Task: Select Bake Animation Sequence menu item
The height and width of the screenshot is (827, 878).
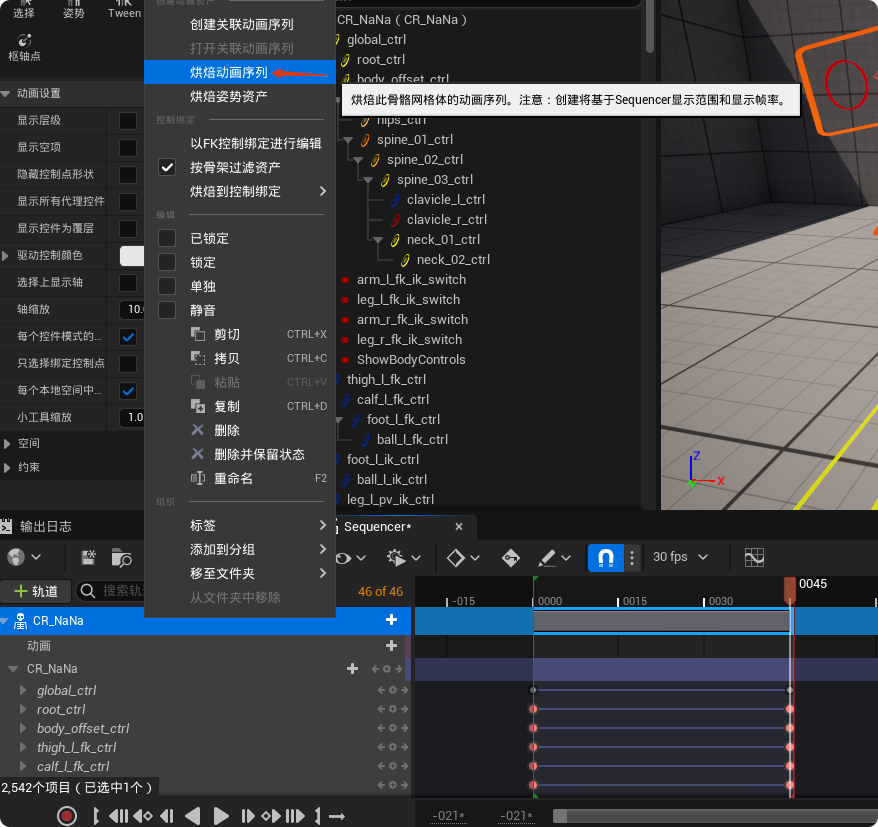Action: 240,72
